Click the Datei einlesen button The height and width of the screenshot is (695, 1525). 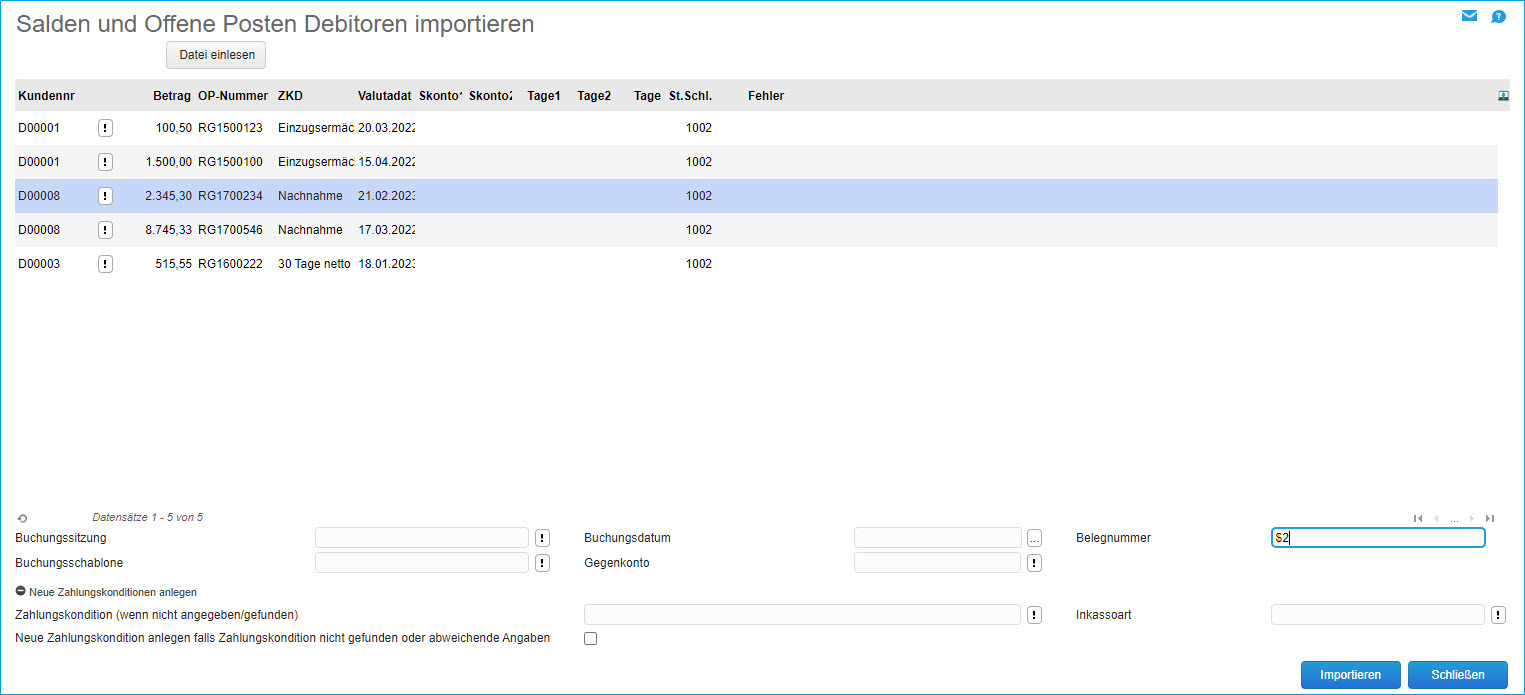[x=216, y=55]
